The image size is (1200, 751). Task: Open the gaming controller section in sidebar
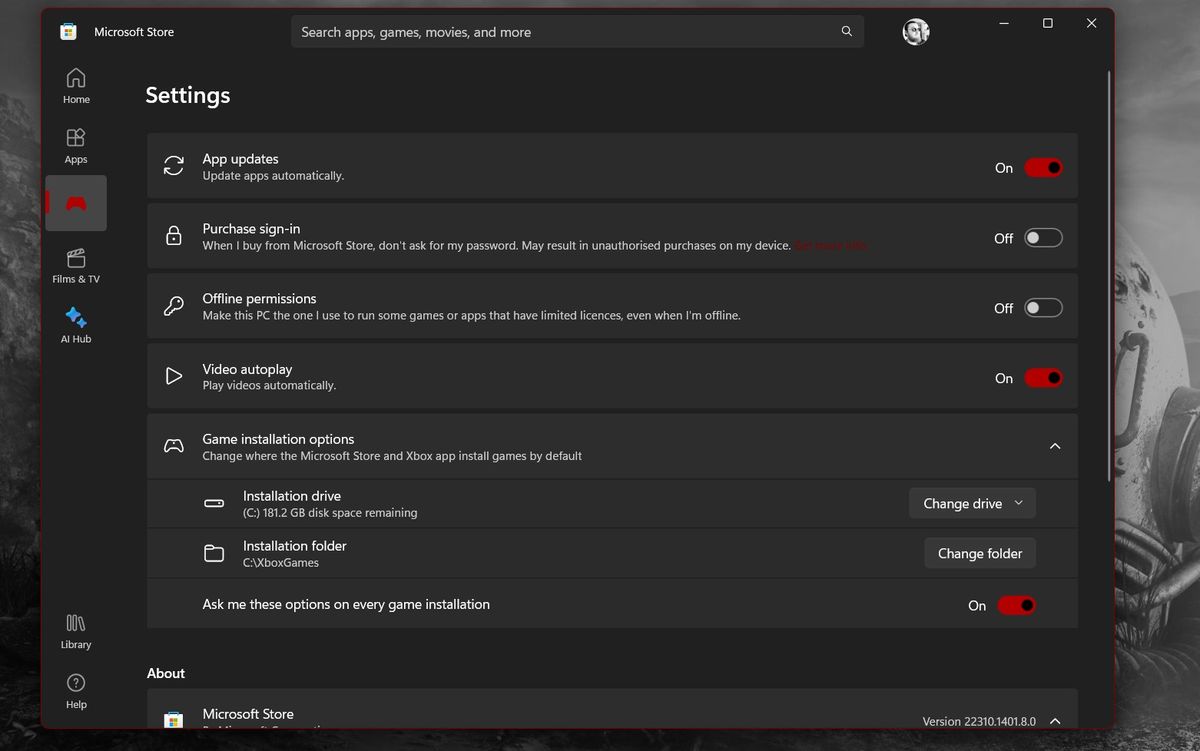point(75,202)
